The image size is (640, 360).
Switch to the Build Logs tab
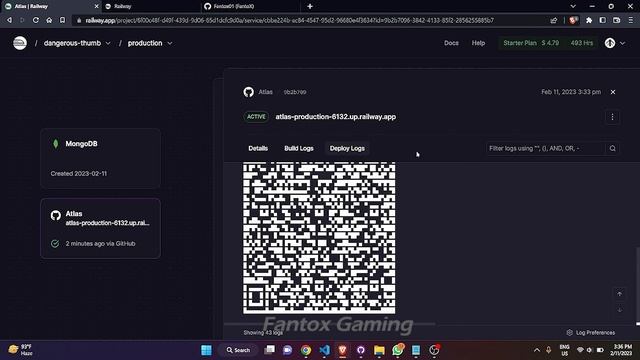click(299, 149)
